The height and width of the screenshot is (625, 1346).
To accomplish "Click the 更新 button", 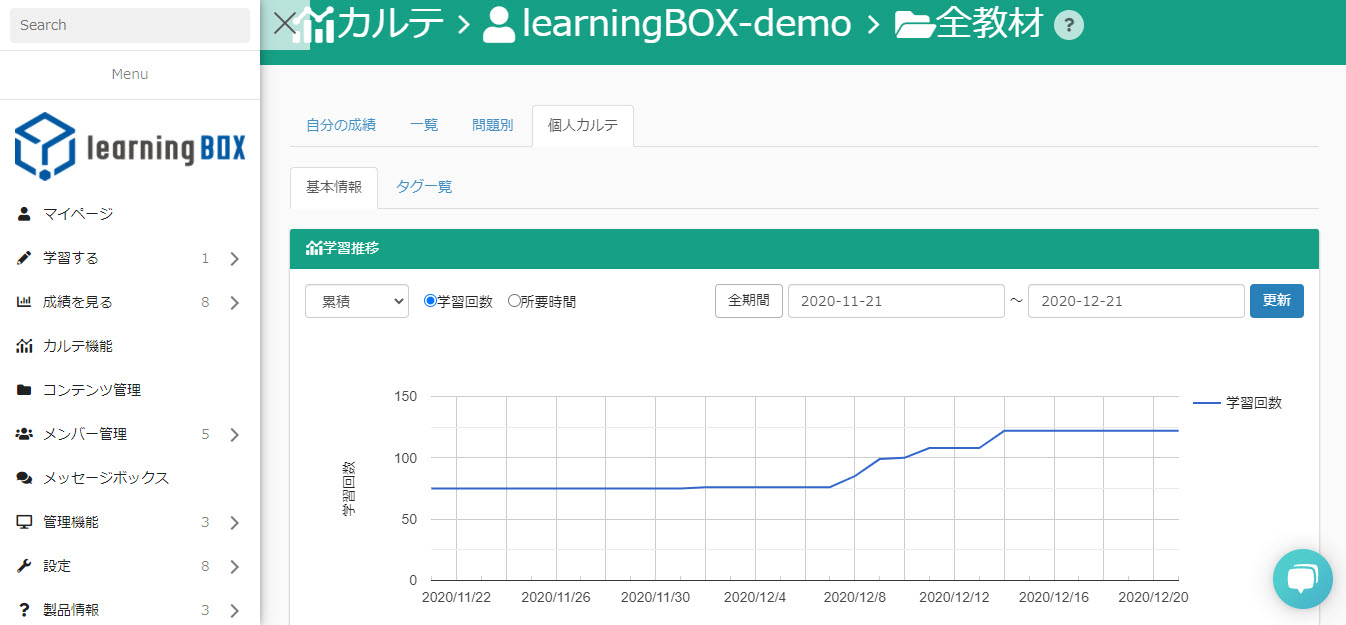I will pyautogui.click(x=1277, y=300).
